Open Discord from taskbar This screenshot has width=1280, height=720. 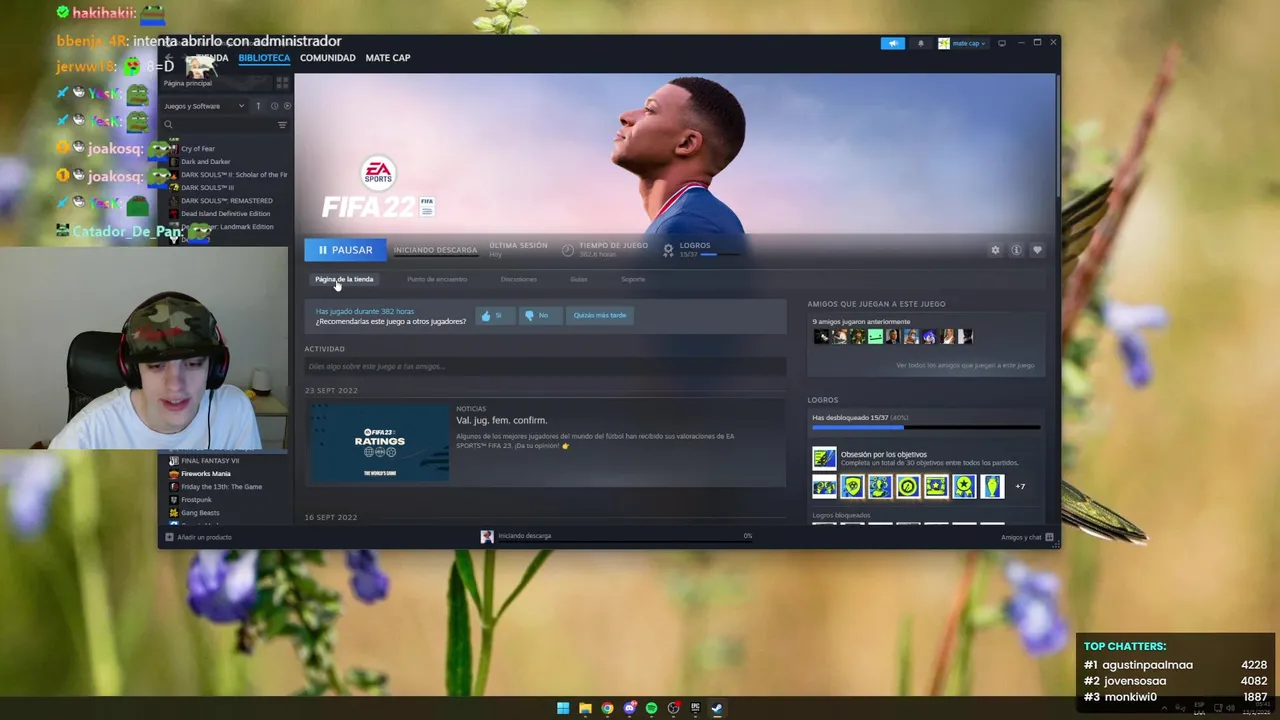pos(629,708)
